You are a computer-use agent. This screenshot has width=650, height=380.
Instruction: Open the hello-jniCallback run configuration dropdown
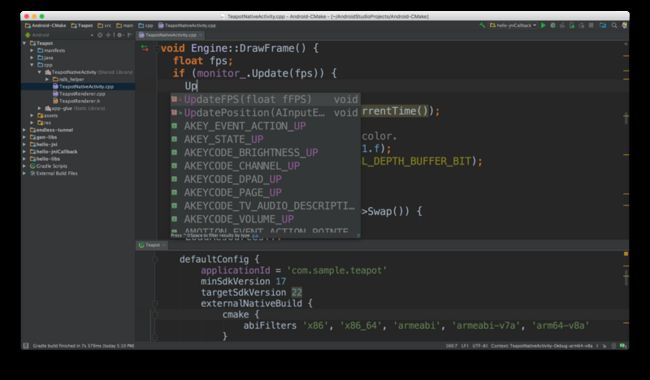point(513,26)
